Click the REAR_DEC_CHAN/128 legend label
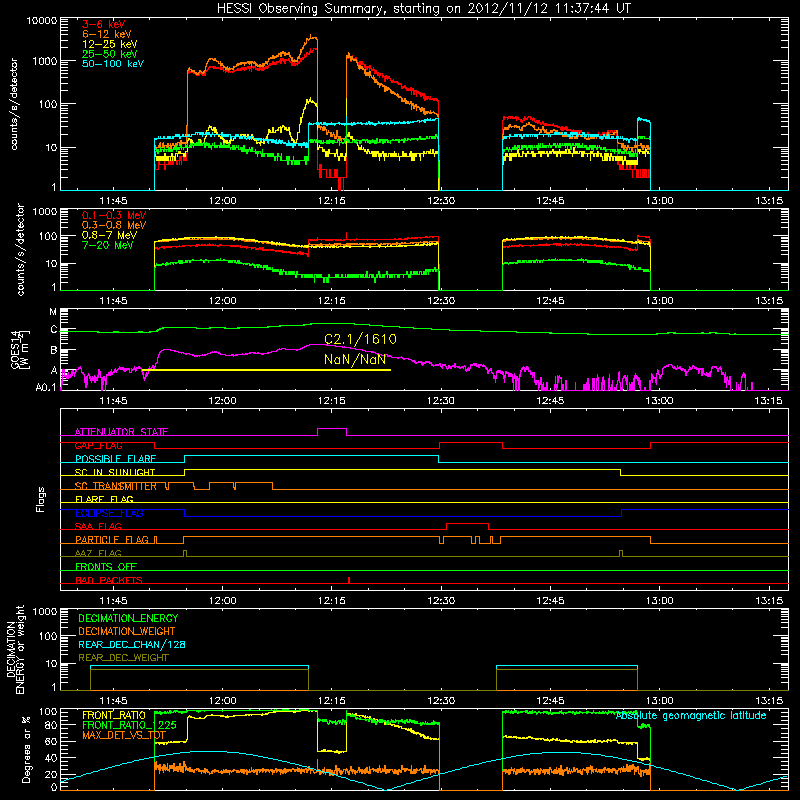 [x=132, y=644]
